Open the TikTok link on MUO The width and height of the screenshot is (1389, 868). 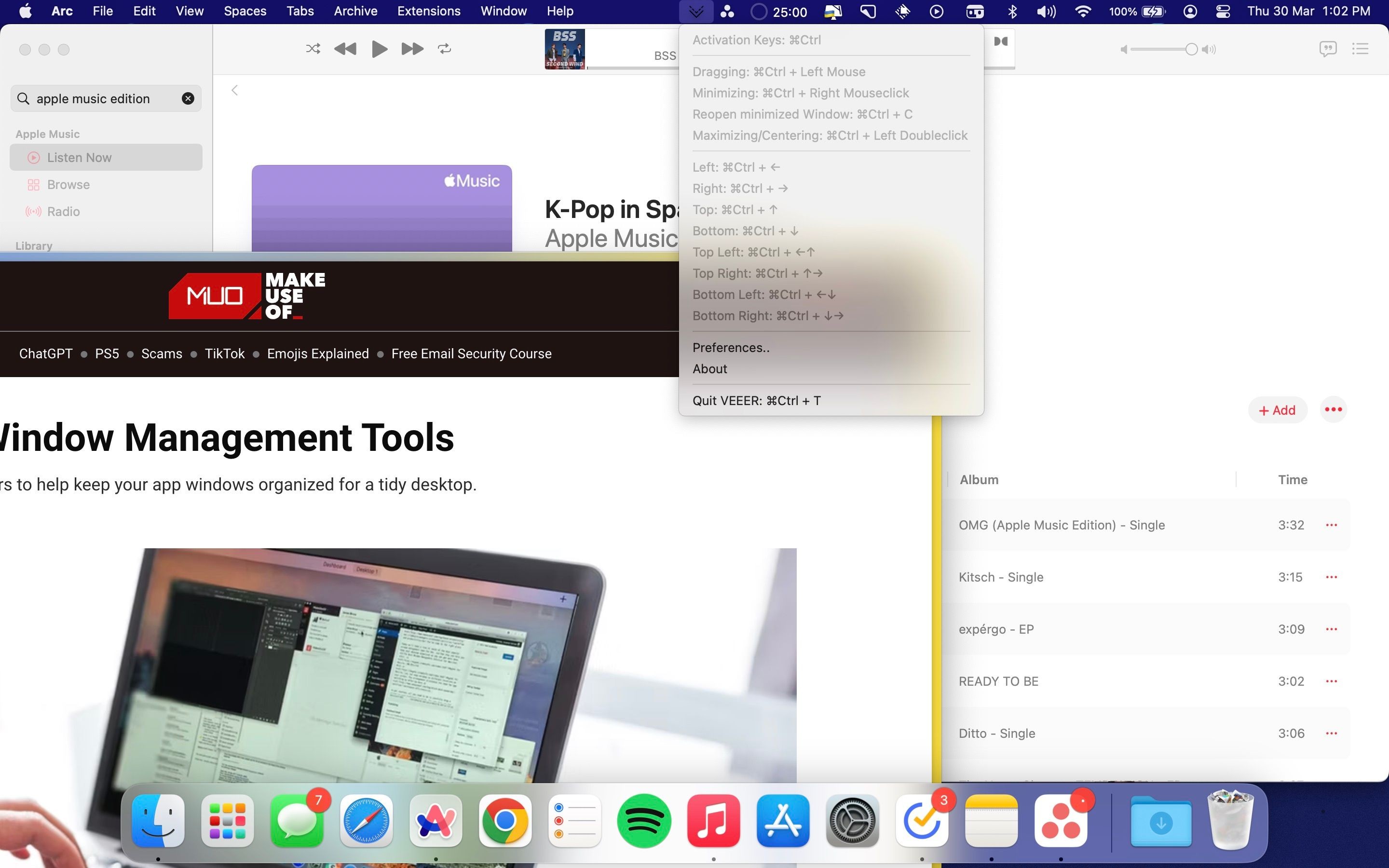pos(224,353)
